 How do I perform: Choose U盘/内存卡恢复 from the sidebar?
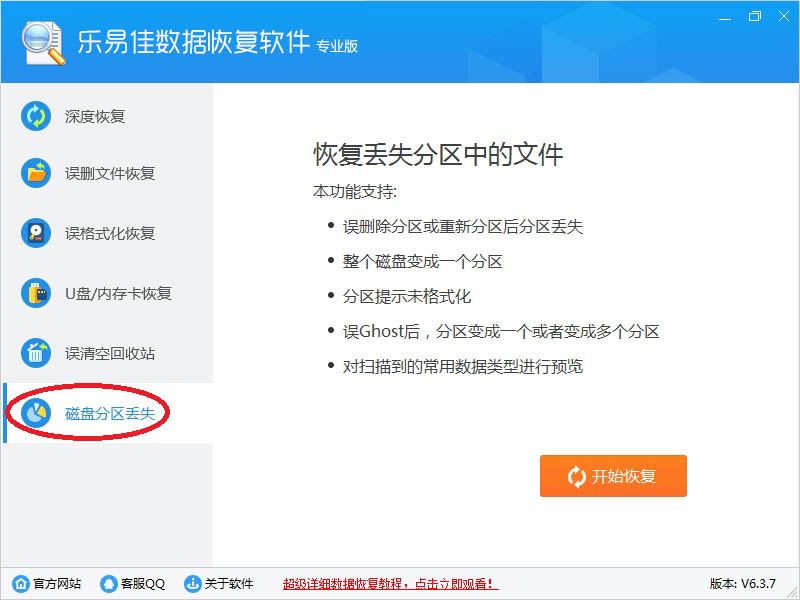tap(107, 293)
